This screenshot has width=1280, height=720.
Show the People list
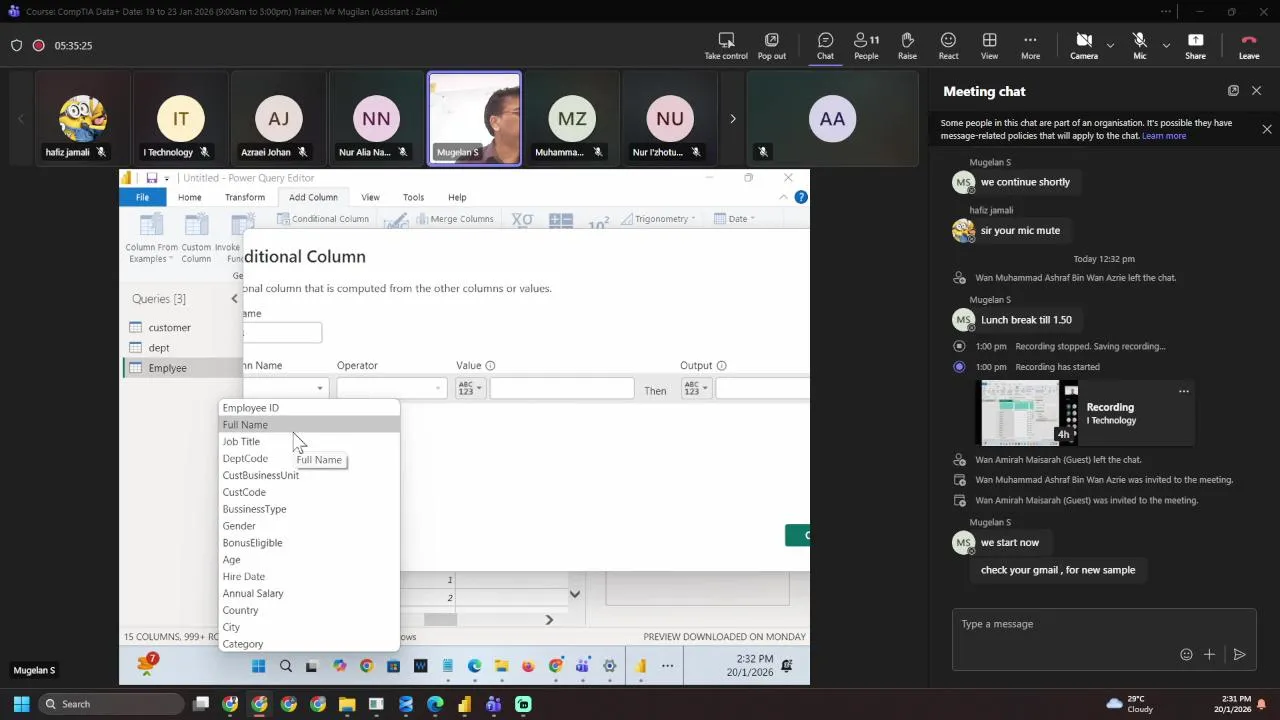tap(866, 46)
